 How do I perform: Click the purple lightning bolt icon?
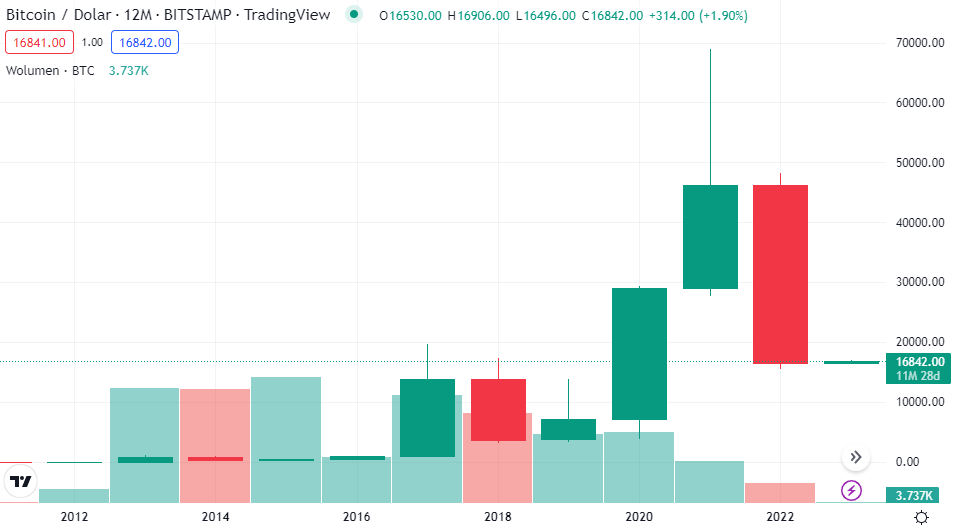click(851, 490)
